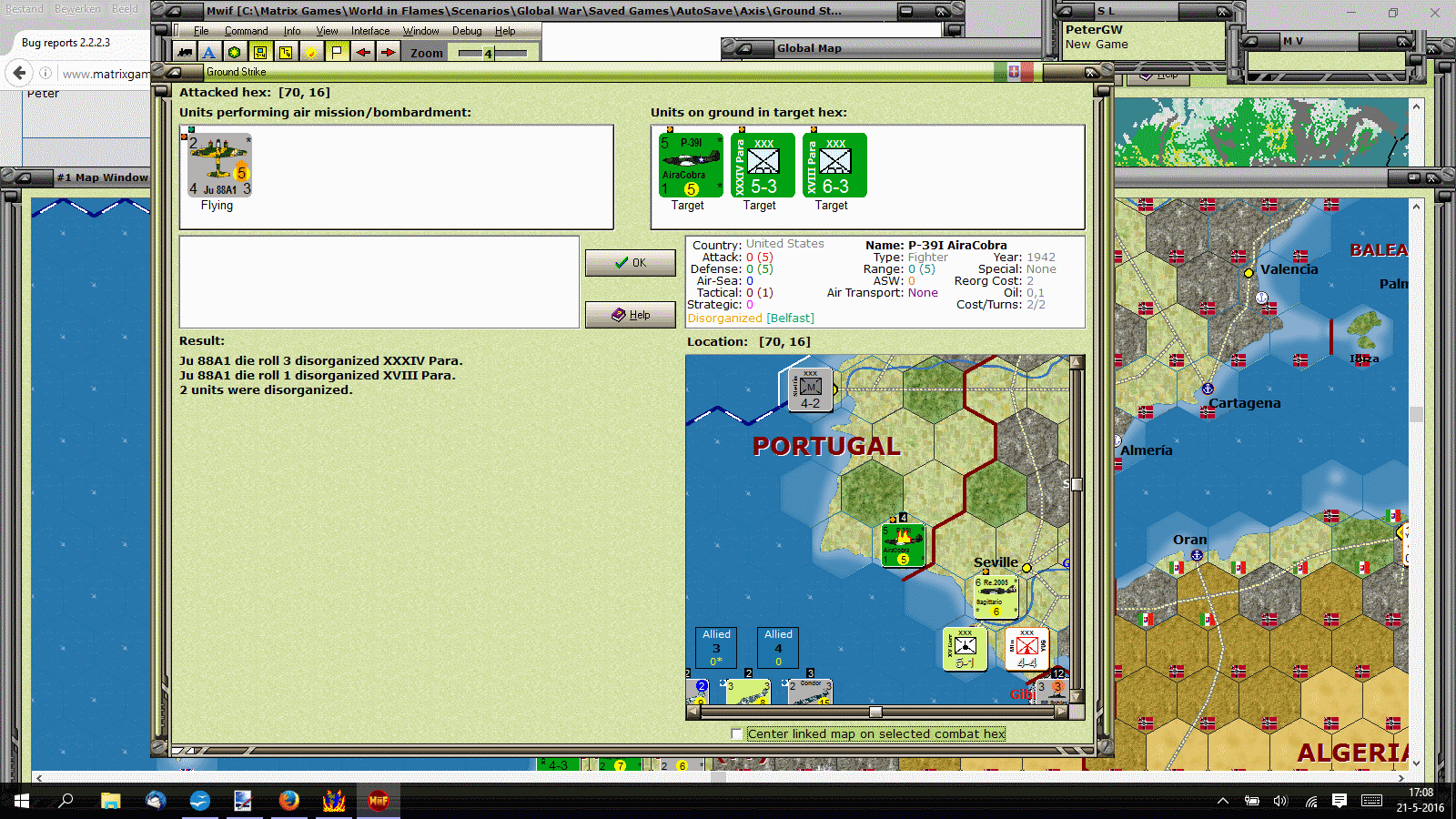Click the Re.2005 aircraft counter near Seville
This screenshot has height=819, width=1456.
[x=995, y=597]
